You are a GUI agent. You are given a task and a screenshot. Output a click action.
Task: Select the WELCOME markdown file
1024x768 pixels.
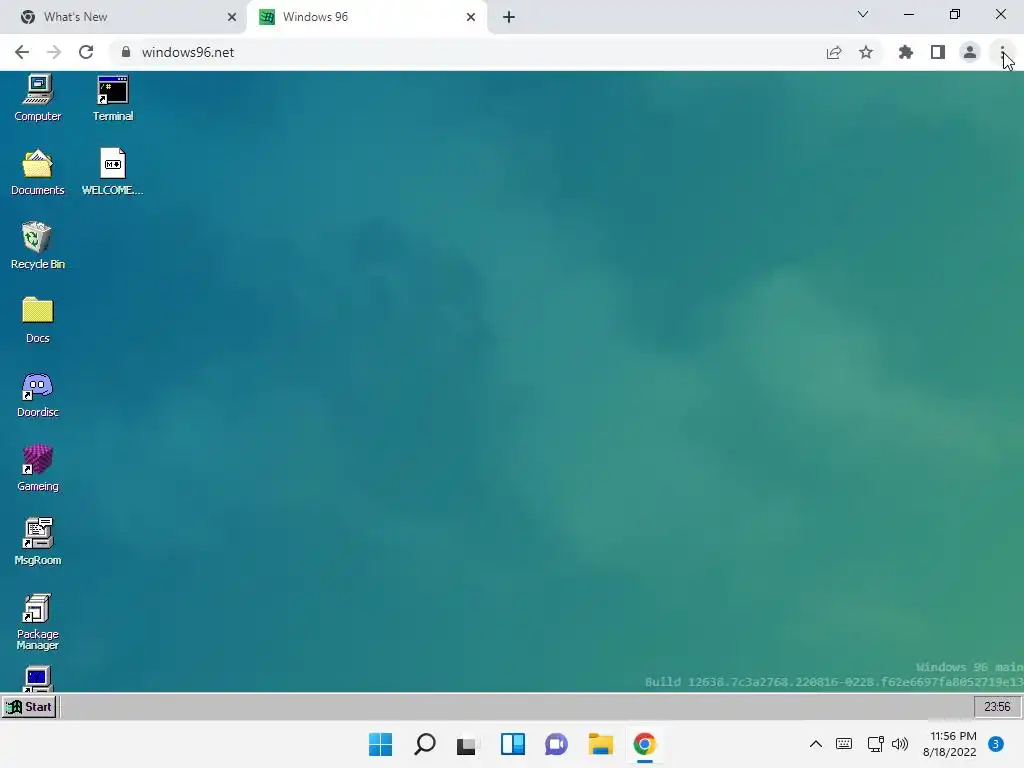112,172
